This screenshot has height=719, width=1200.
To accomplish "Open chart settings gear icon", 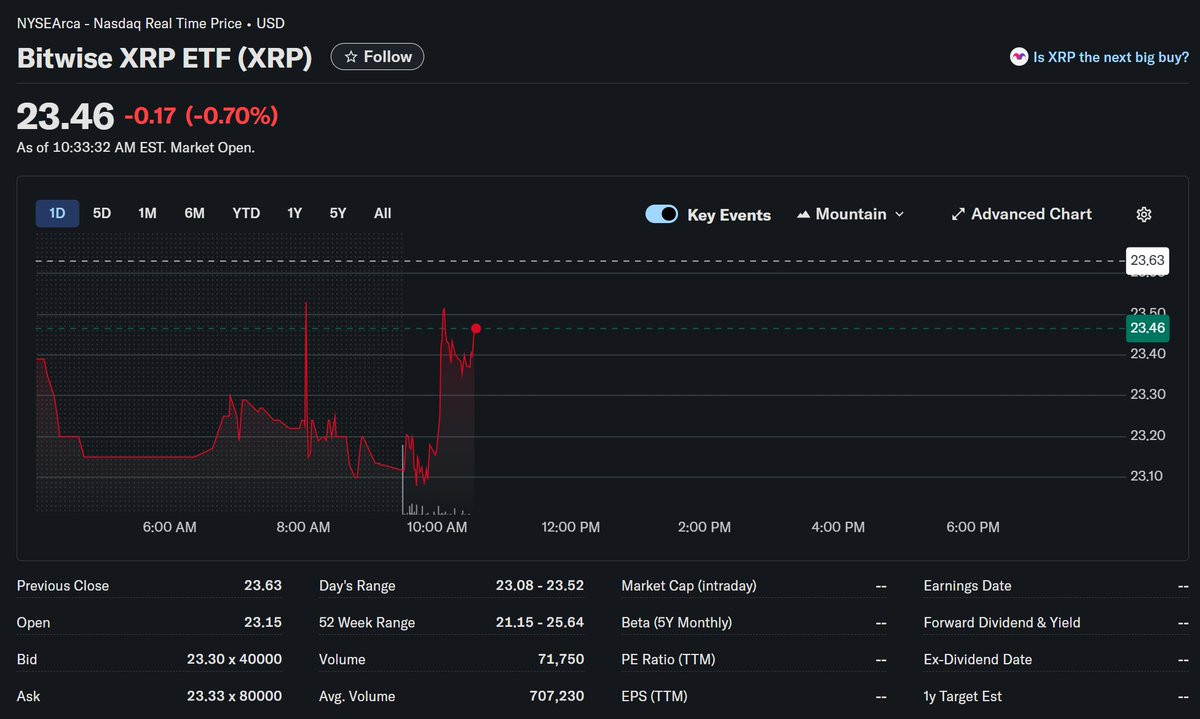I will coord(1144,214).
